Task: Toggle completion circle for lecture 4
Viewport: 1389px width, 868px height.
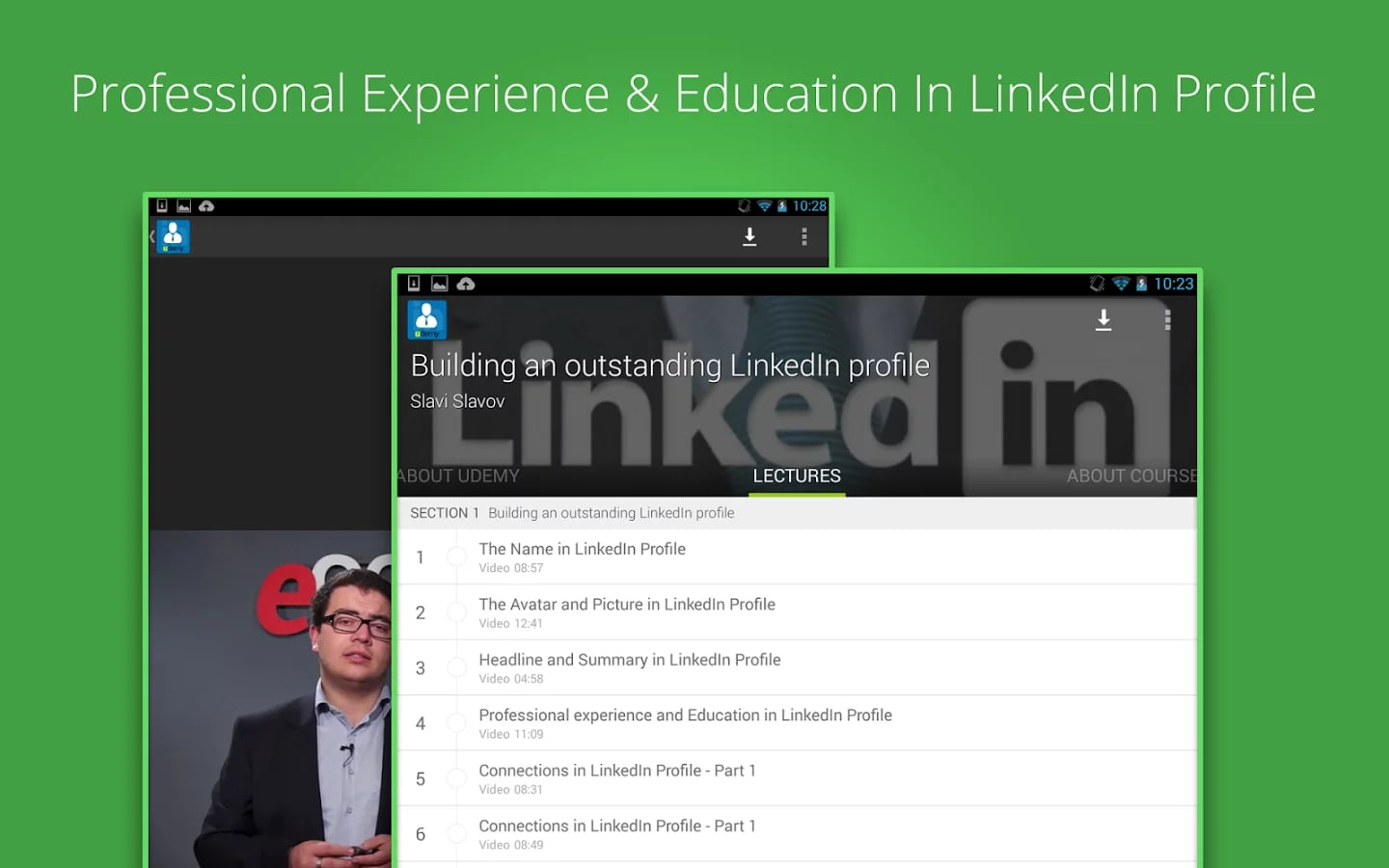Action: tap(456, 723)
